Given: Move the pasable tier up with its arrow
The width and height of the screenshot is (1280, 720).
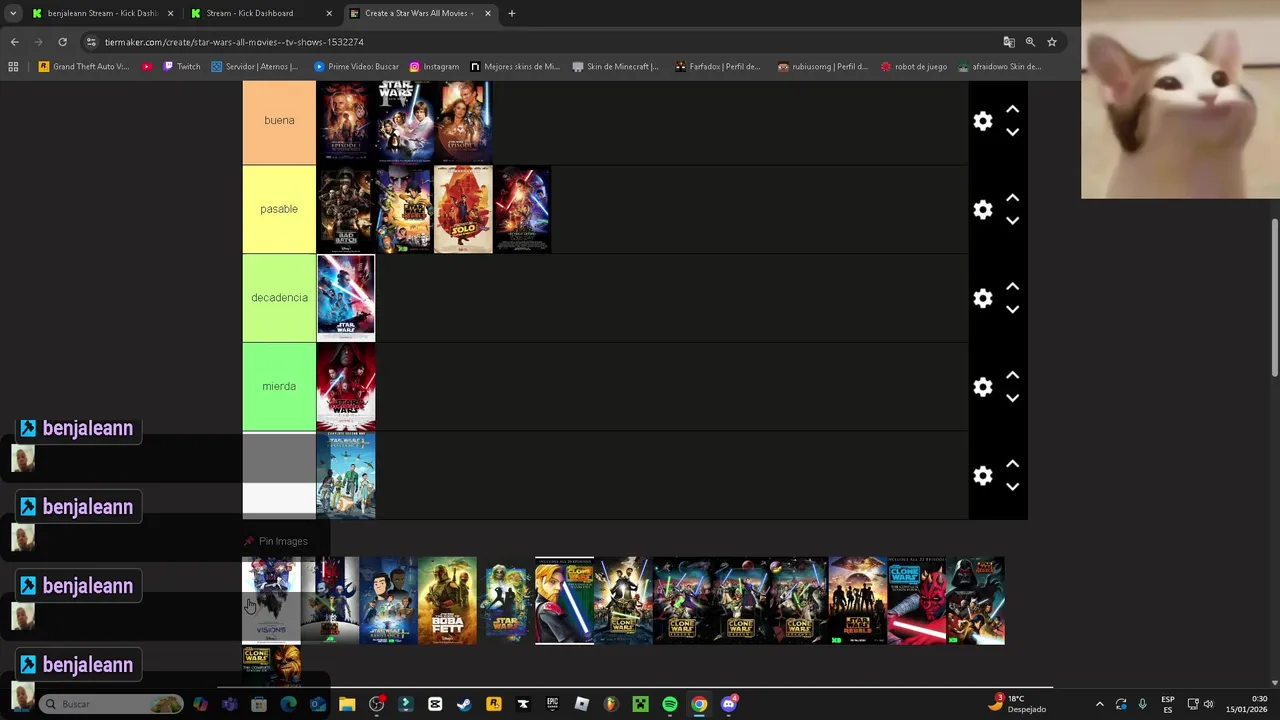Looking at the screenshot, I should point(1012,198).
